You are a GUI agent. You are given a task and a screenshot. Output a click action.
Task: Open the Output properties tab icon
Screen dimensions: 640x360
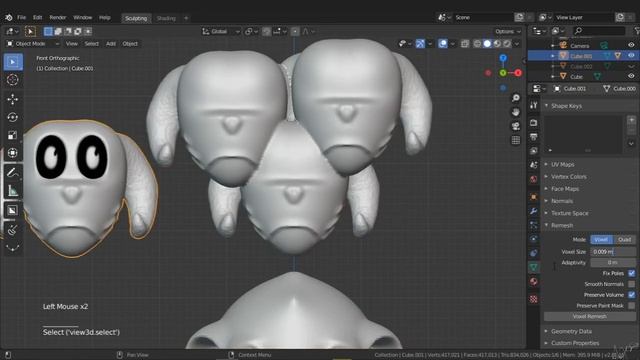coord(534,137)
